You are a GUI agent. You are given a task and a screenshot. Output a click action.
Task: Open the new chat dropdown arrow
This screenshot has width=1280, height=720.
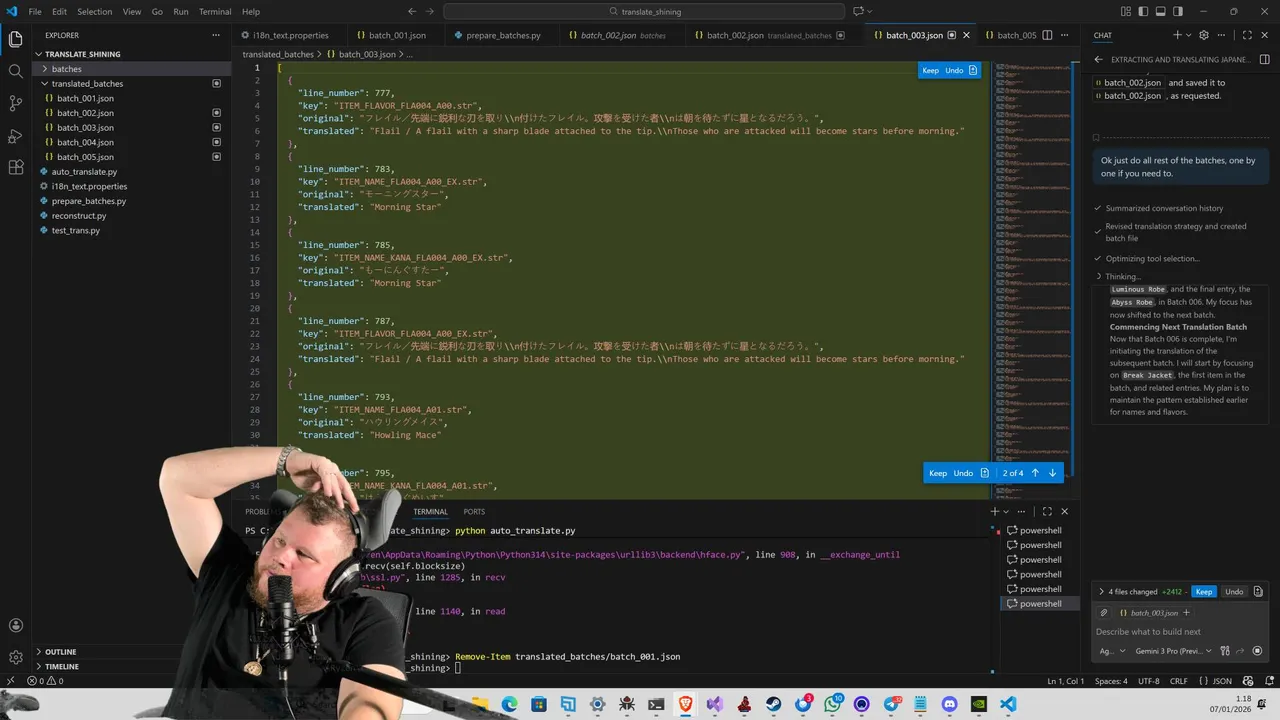tap(1188, 35)
